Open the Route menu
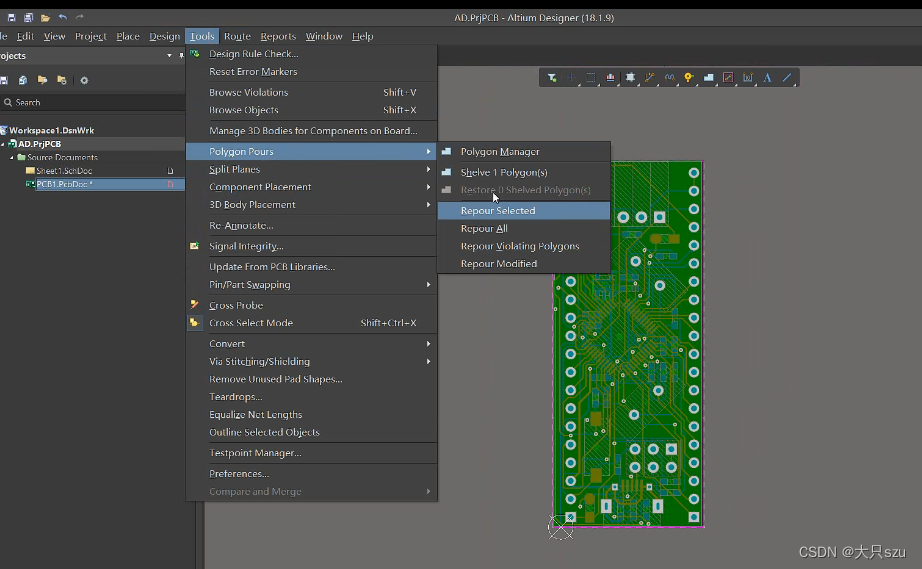 pos(237,36)
